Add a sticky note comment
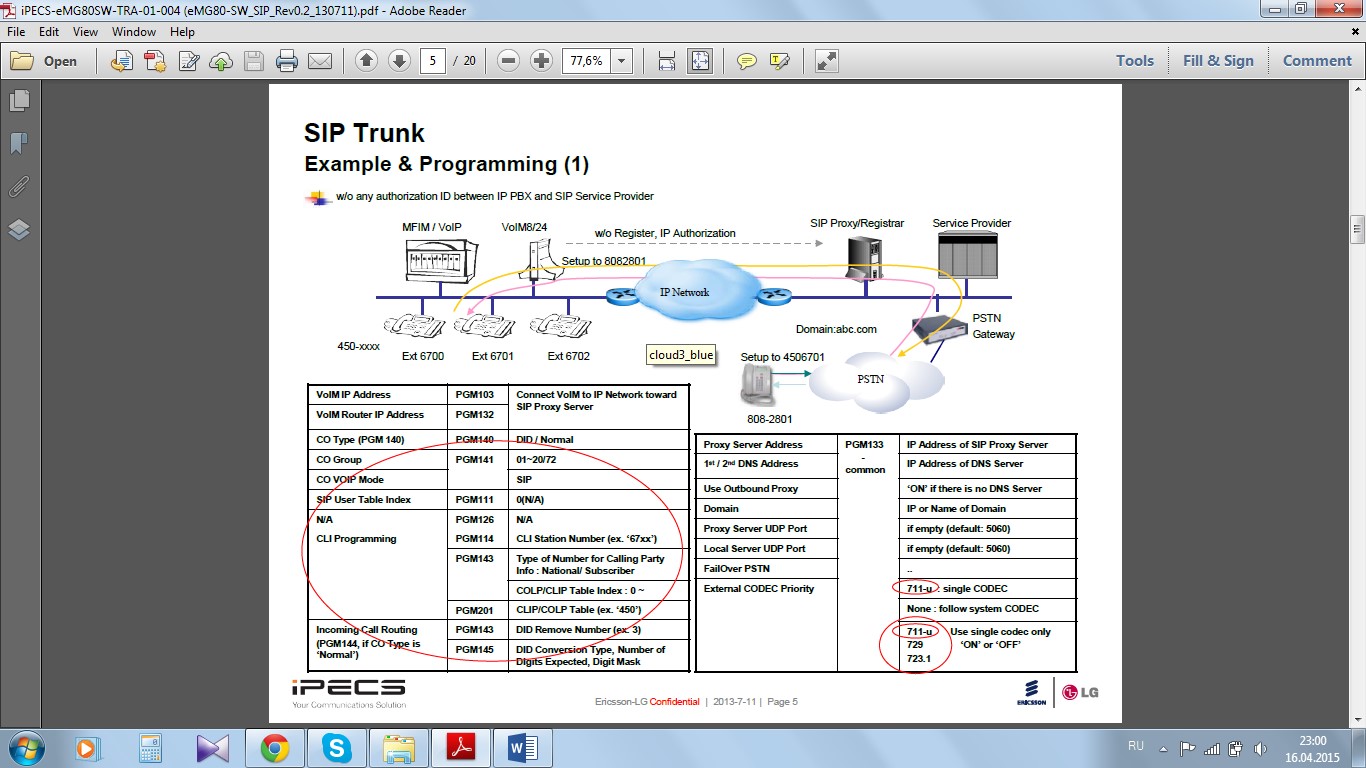The image size is (1366, 768). click(747, 61)
